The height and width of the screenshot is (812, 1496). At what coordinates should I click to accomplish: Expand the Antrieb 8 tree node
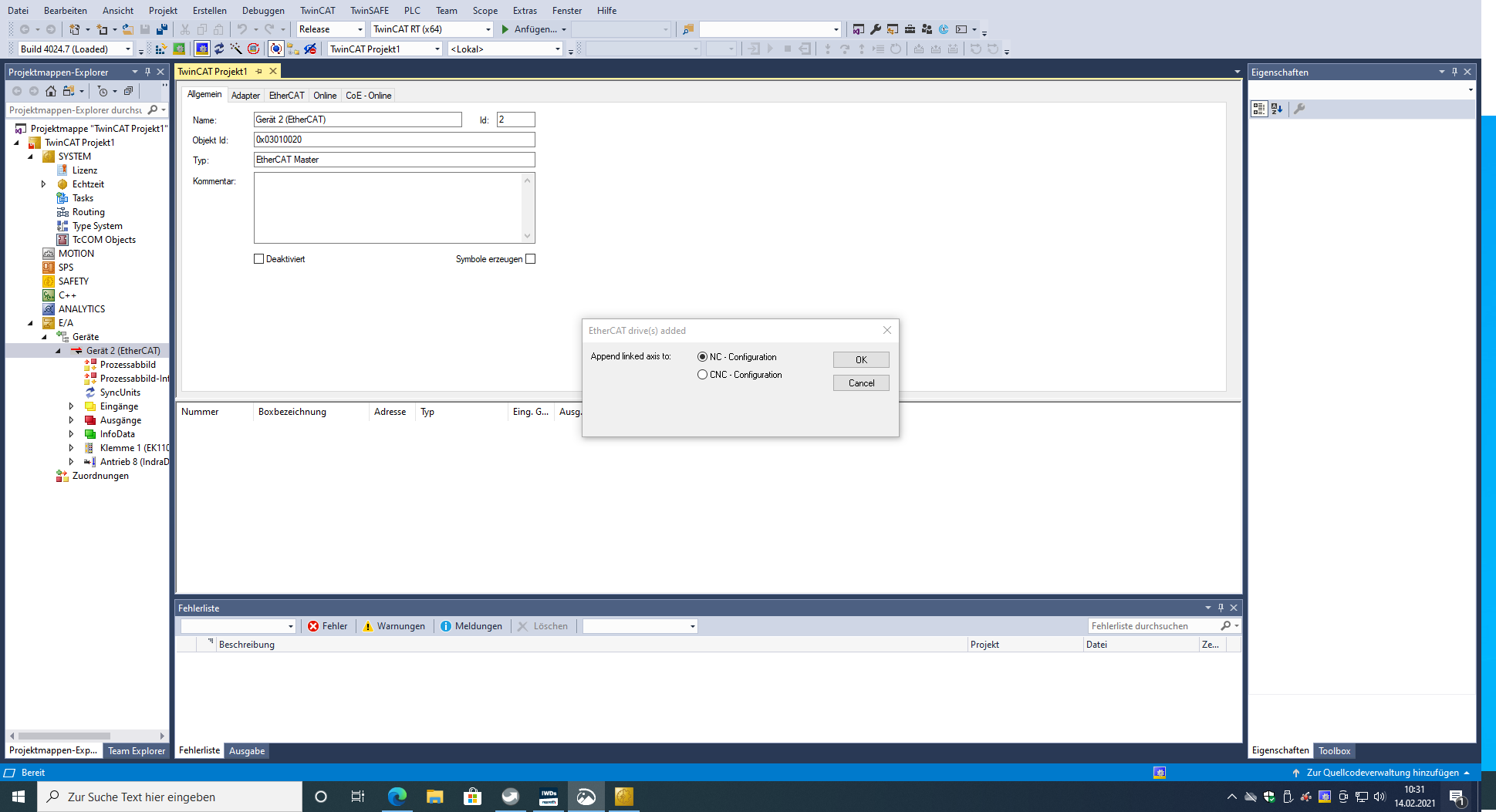point(72,462)
